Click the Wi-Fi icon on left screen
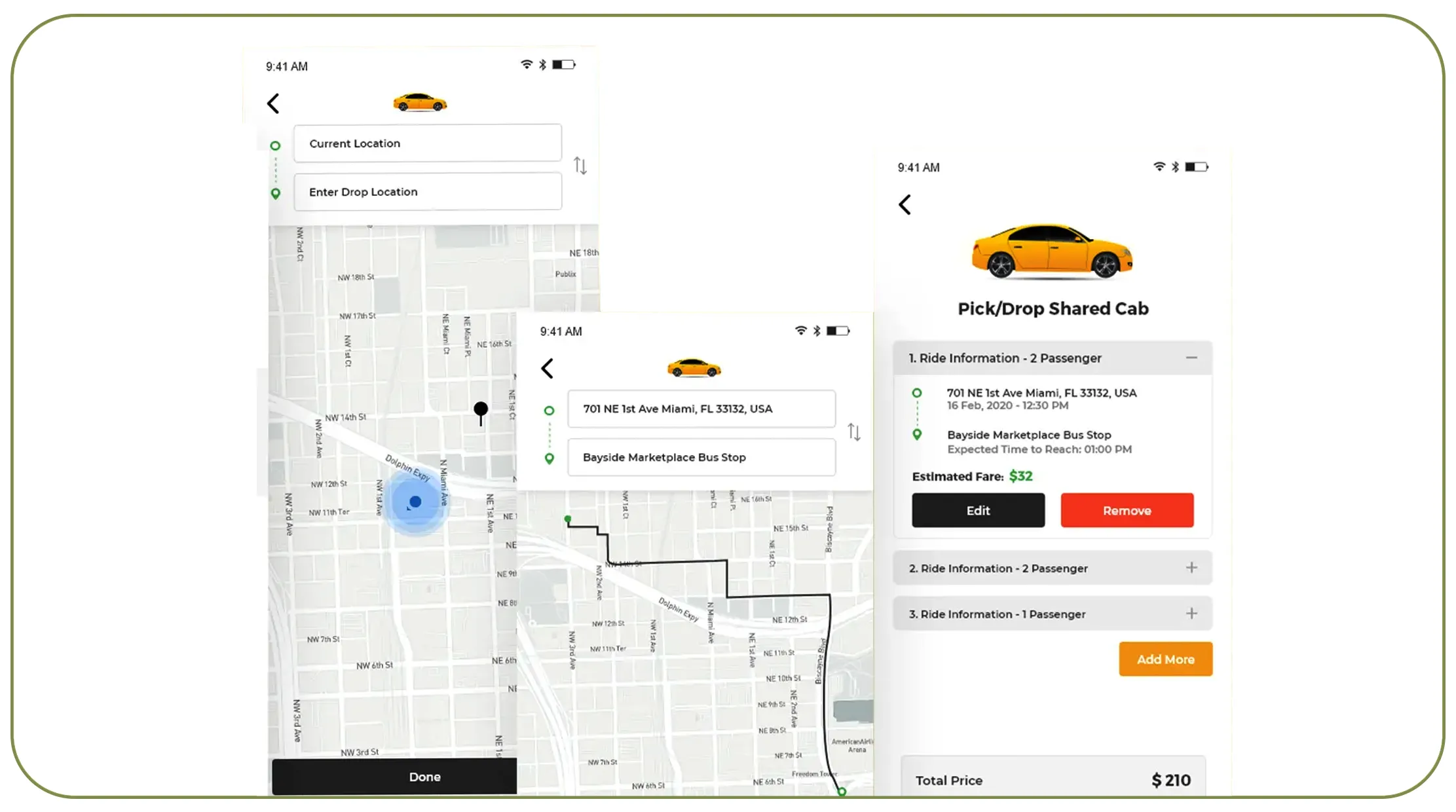Screen dimensions: 1456x812 point(527,64)
